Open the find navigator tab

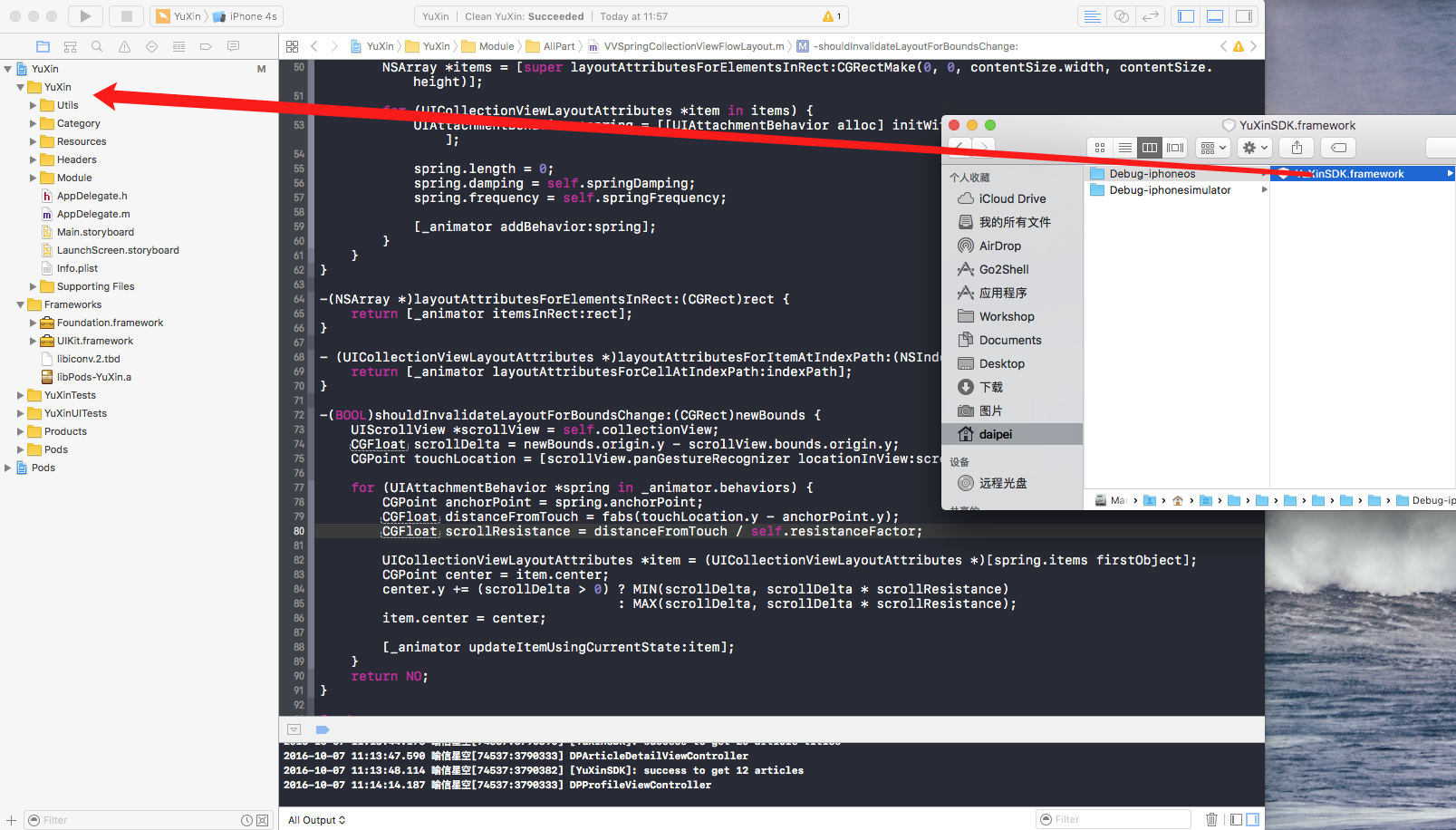click(x=97, y=46)
